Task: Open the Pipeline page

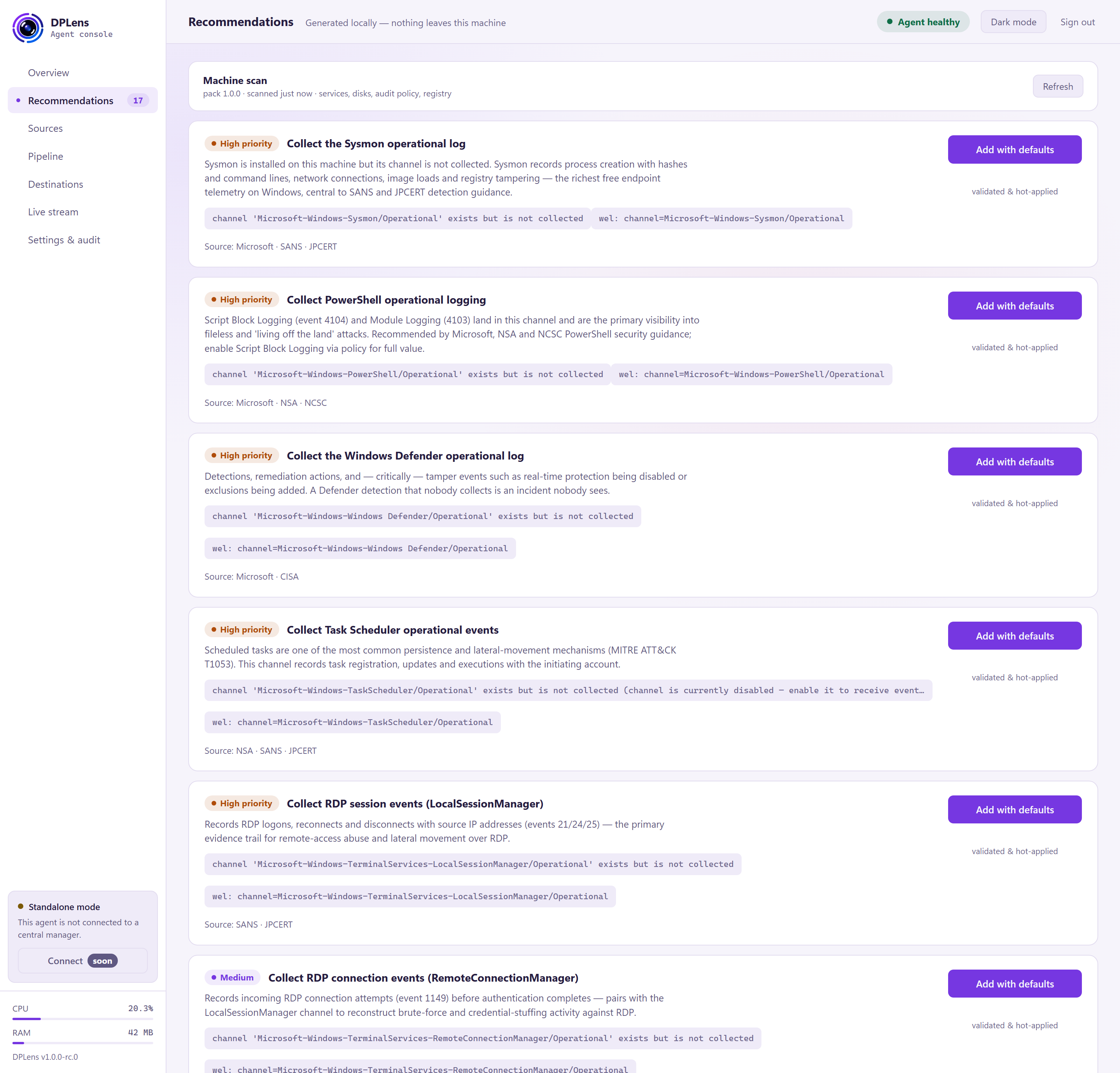Action: pos(83,156)
